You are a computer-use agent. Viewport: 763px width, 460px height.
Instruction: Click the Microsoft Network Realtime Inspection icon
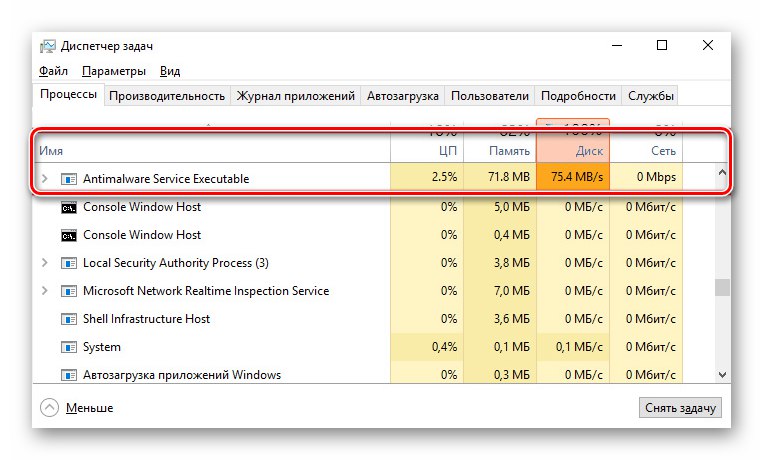point(69,291)
